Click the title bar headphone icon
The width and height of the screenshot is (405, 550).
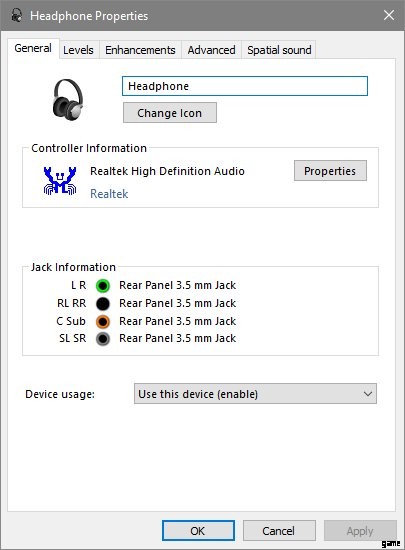click(16, 15)
